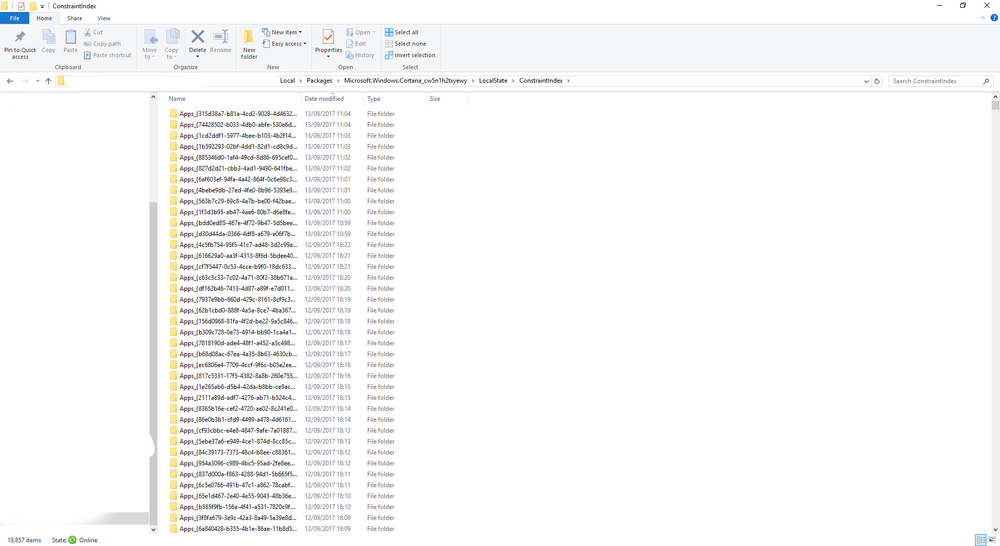
Task: Pin folder to Quick access
Action: coord(20,45)
